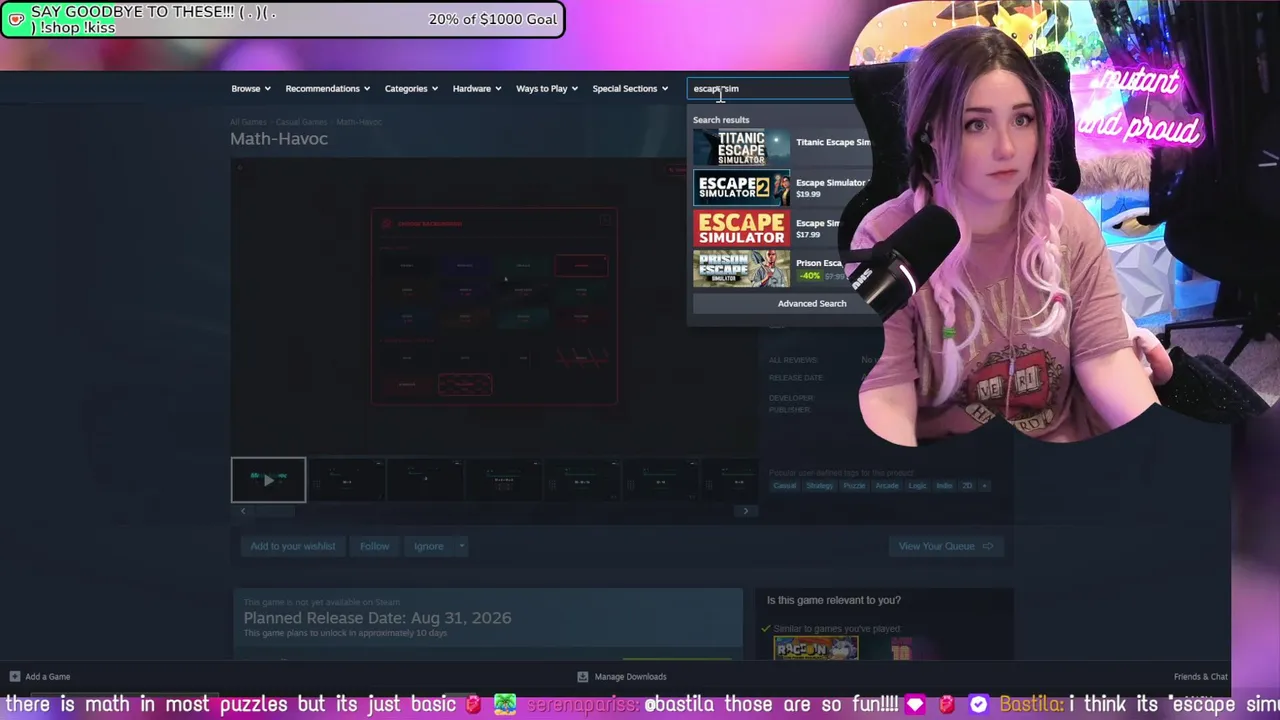Advance the screenshot strip with the right arrow
Screen dimensions: 1280x720
745,511
